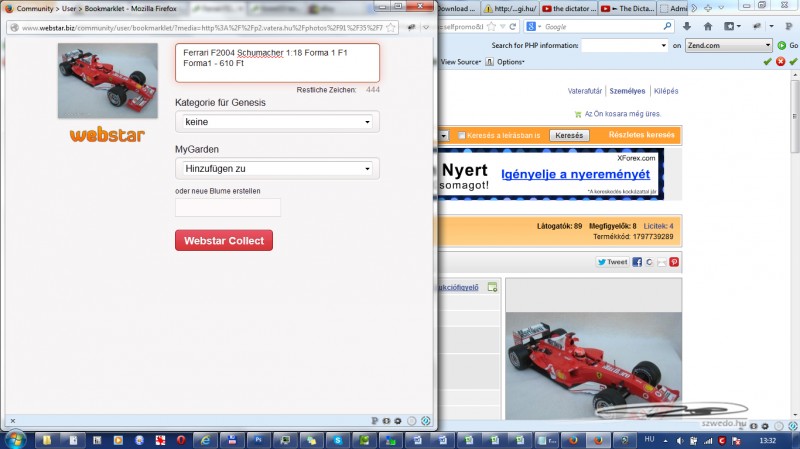Click the Tweet button
This screenshot has width=800, height=449.
[612, 262]
